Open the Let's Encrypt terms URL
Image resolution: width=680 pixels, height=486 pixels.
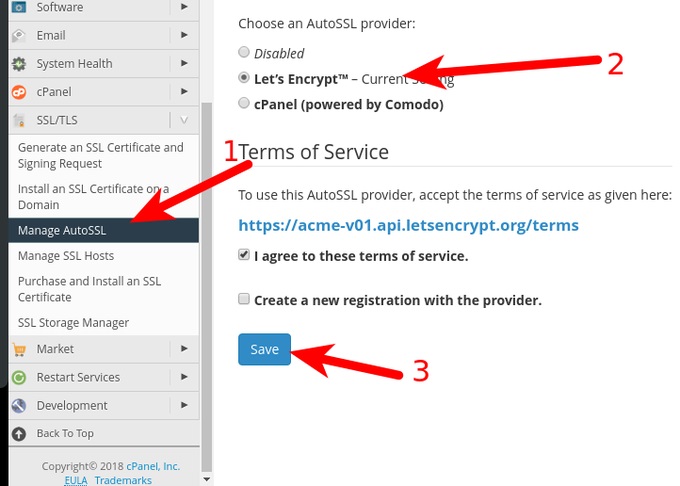pyautogui.click(x=408, y=225)
